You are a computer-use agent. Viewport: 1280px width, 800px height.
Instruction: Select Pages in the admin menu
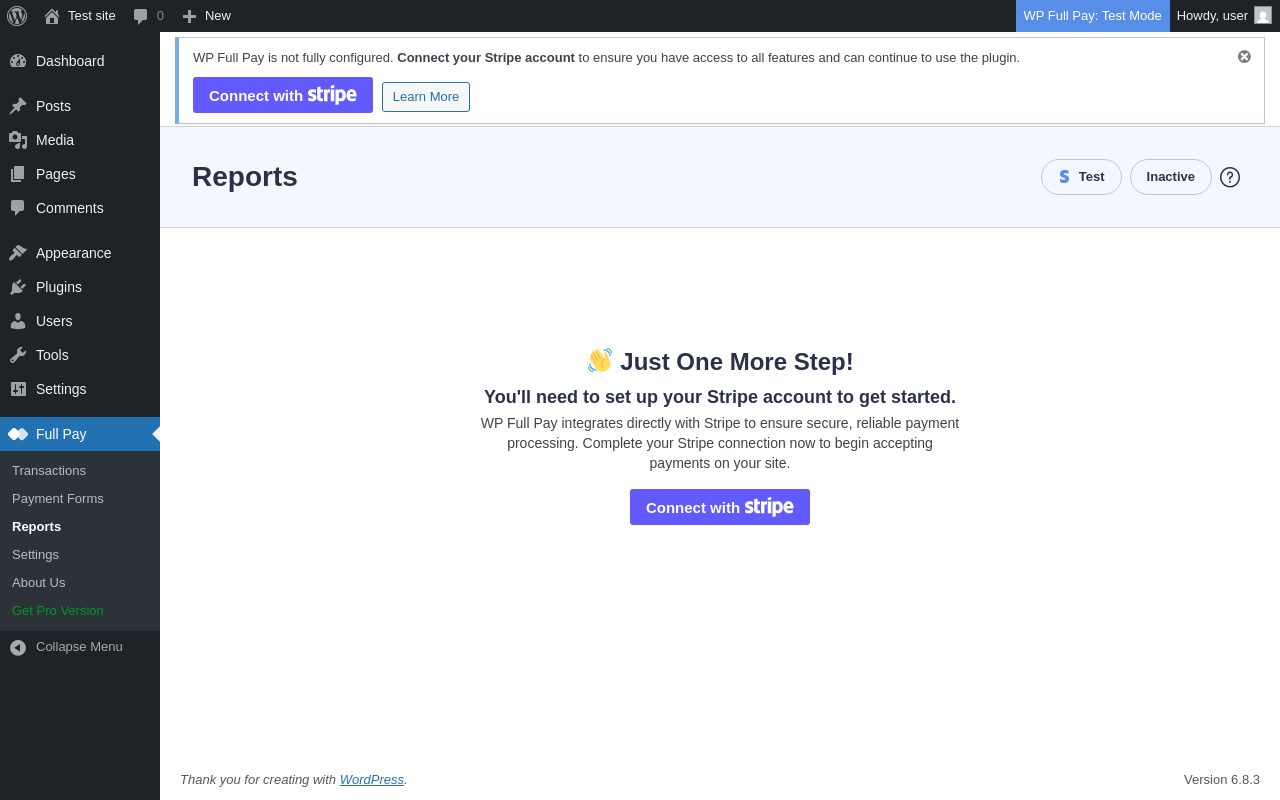click(x=80, y=174)
